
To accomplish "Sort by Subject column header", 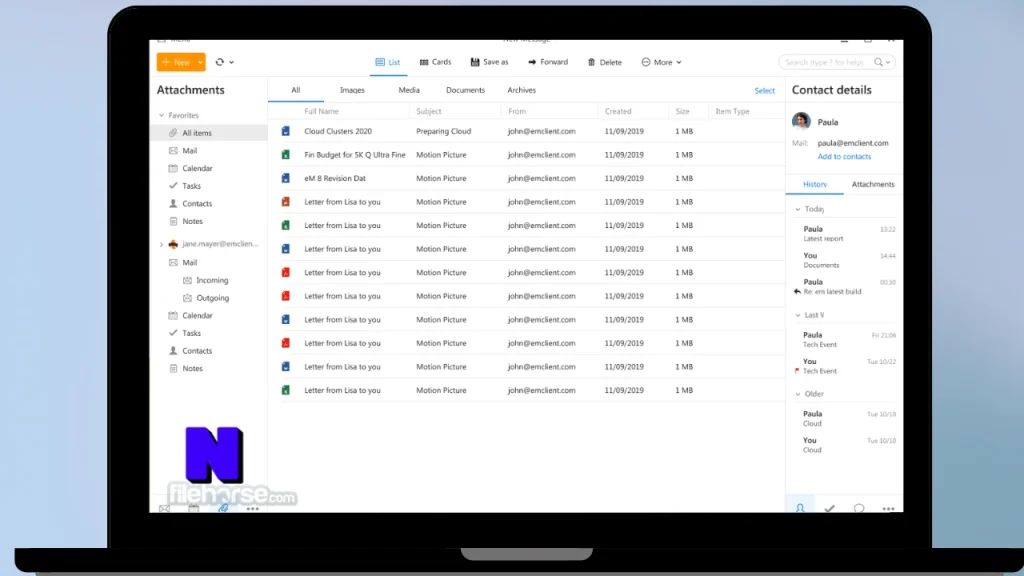I will coord(428,111).
